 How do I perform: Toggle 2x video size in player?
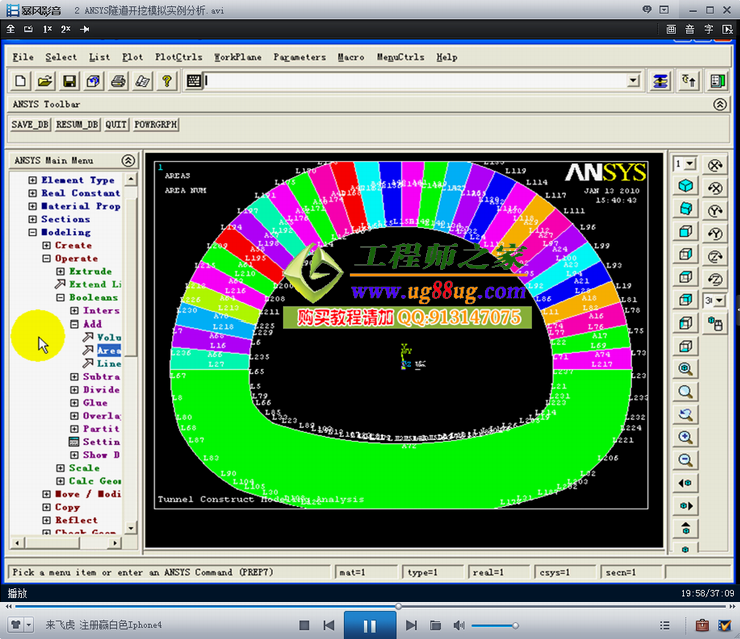click(x=66, y=29)
